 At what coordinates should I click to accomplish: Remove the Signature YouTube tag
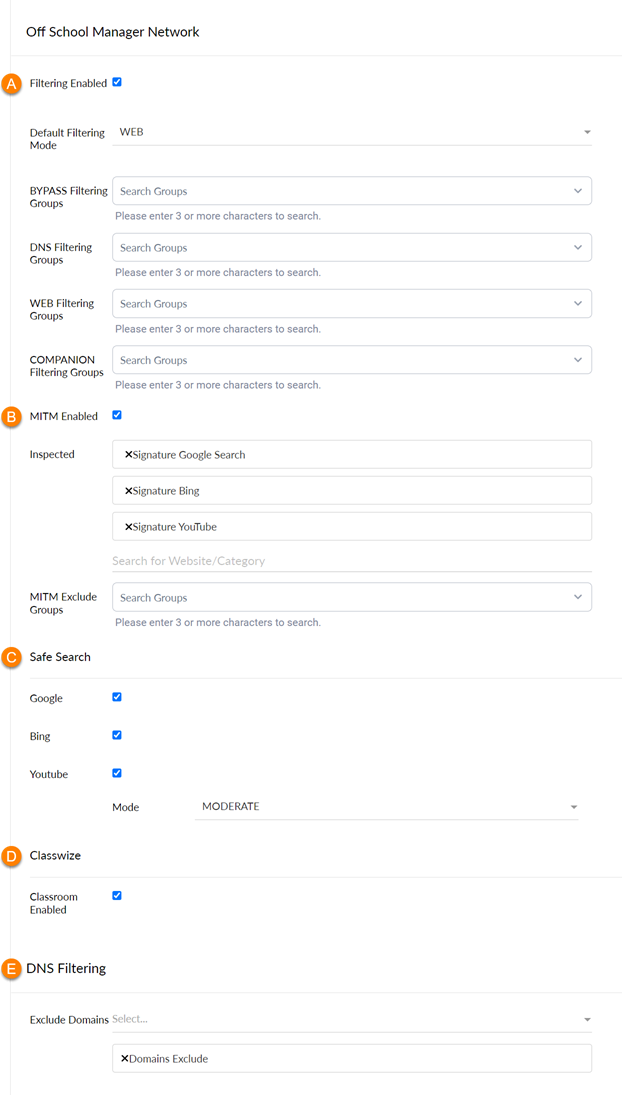[128, 527]
